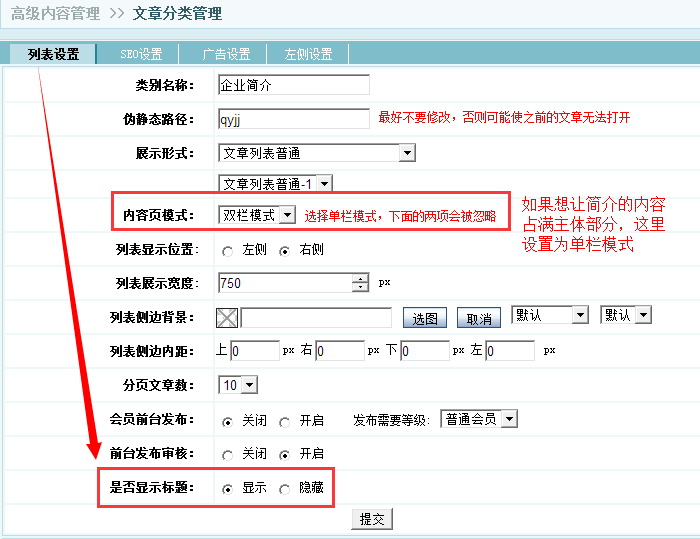Select 右侧 list display position radio
The height and width of the screenshot is (539, 700).
pyautogui.click(x=285, y=250)
